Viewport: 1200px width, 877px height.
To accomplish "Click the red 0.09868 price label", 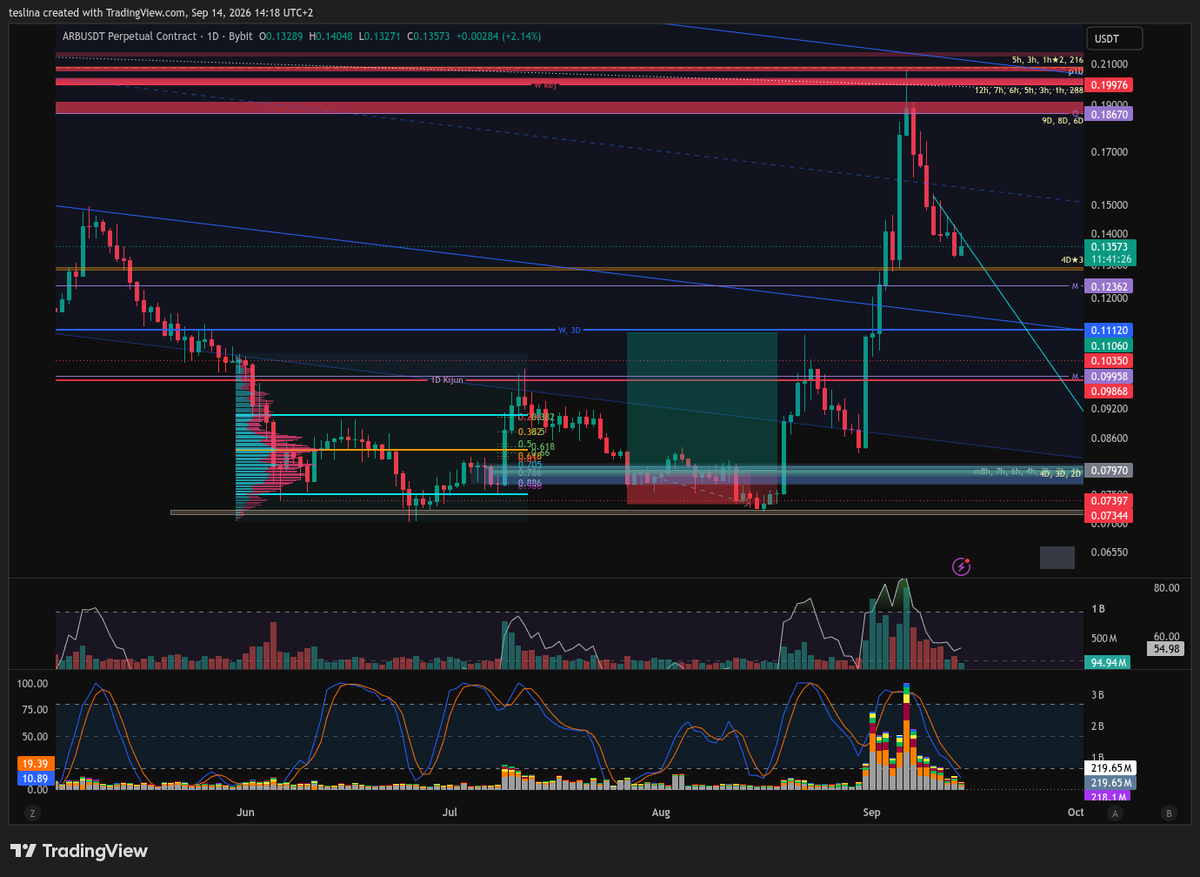I will click(1110, 391).
